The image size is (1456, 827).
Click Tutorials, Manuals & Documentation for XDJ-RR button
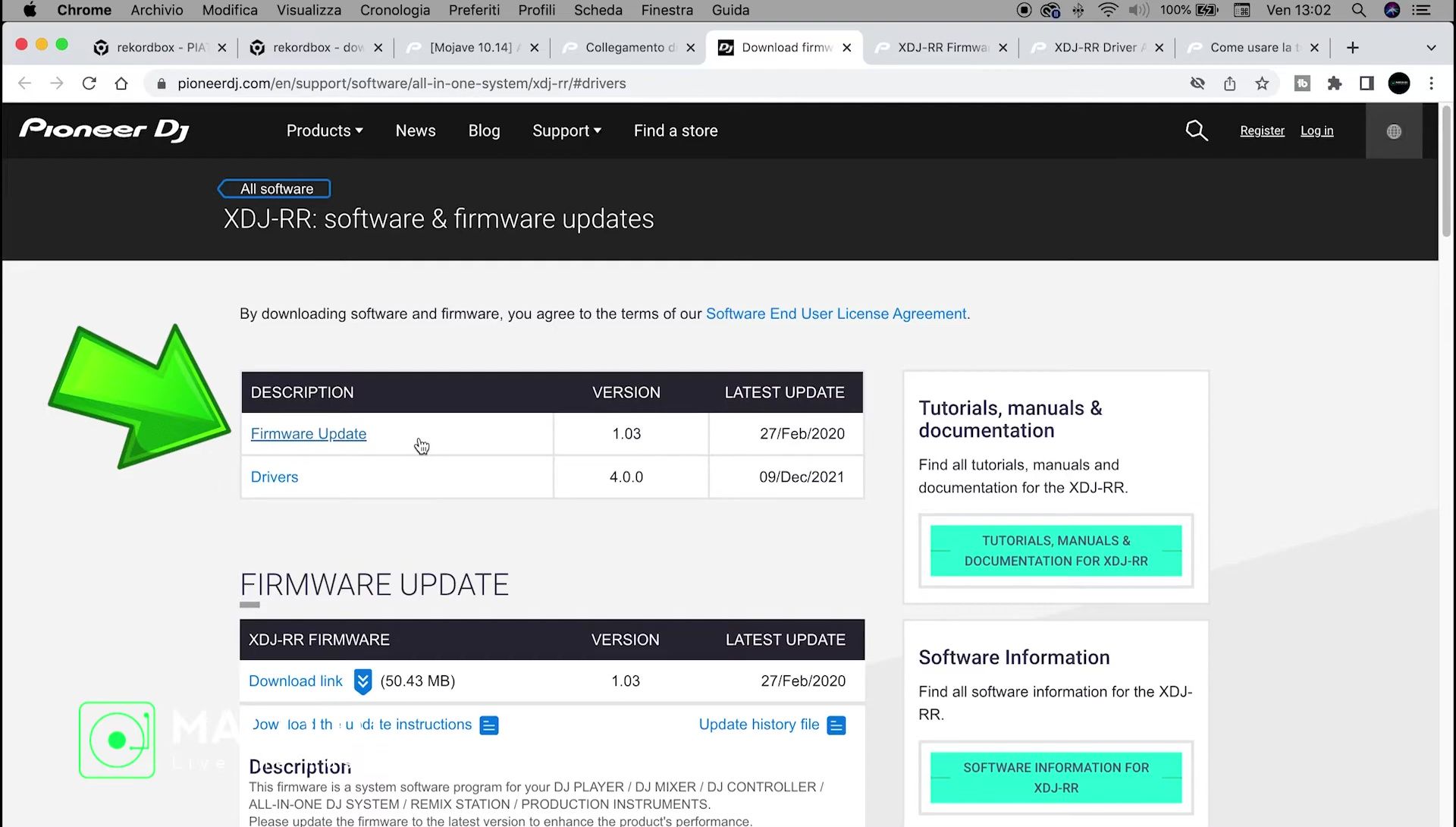(x=1056, y=551)
